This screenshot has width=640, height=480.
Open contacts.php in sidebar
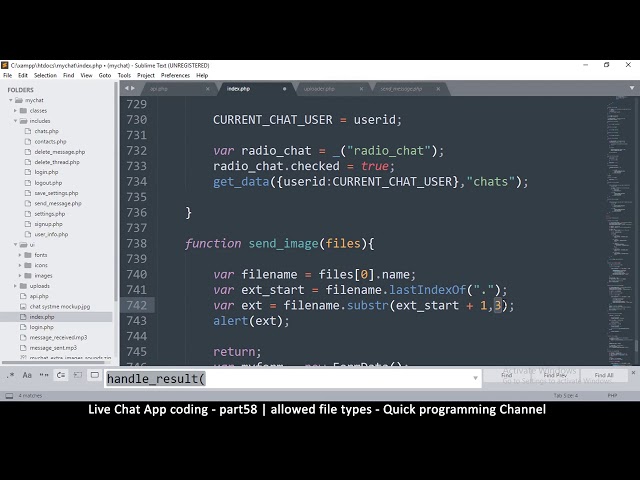(50, 142)
